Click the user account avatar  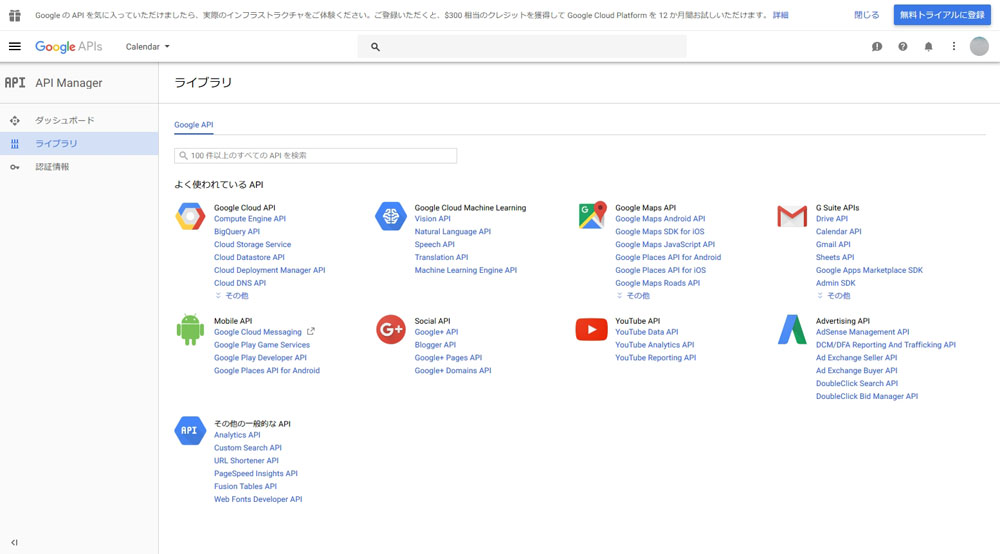pos(979,47)
